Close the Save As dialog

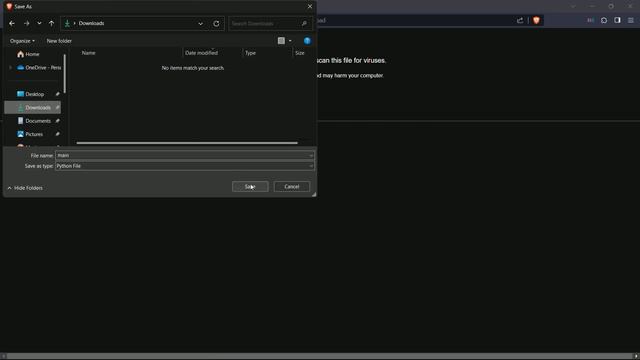tap(310, 7)
